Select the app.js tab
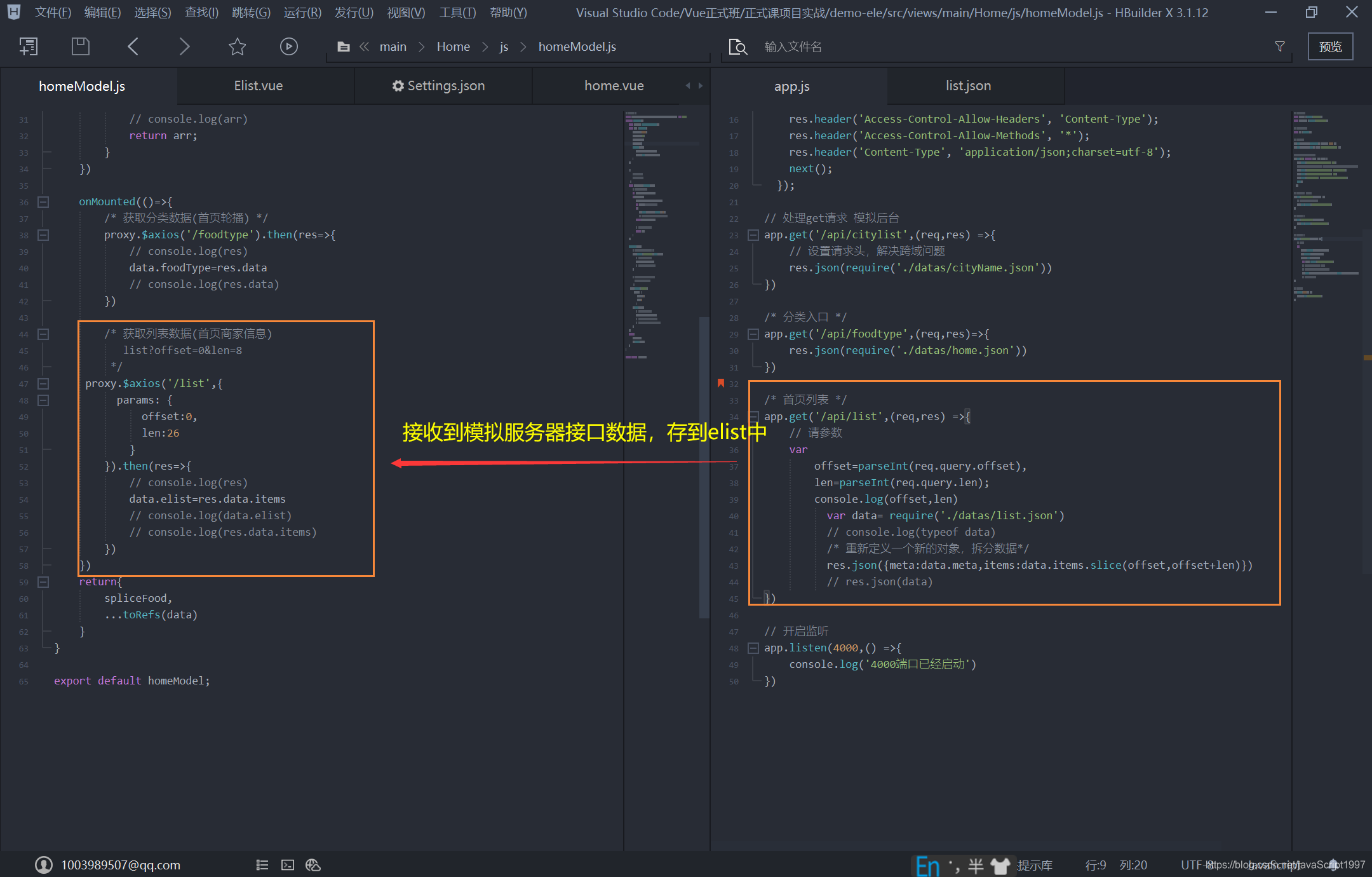 (x=792, y=86)
